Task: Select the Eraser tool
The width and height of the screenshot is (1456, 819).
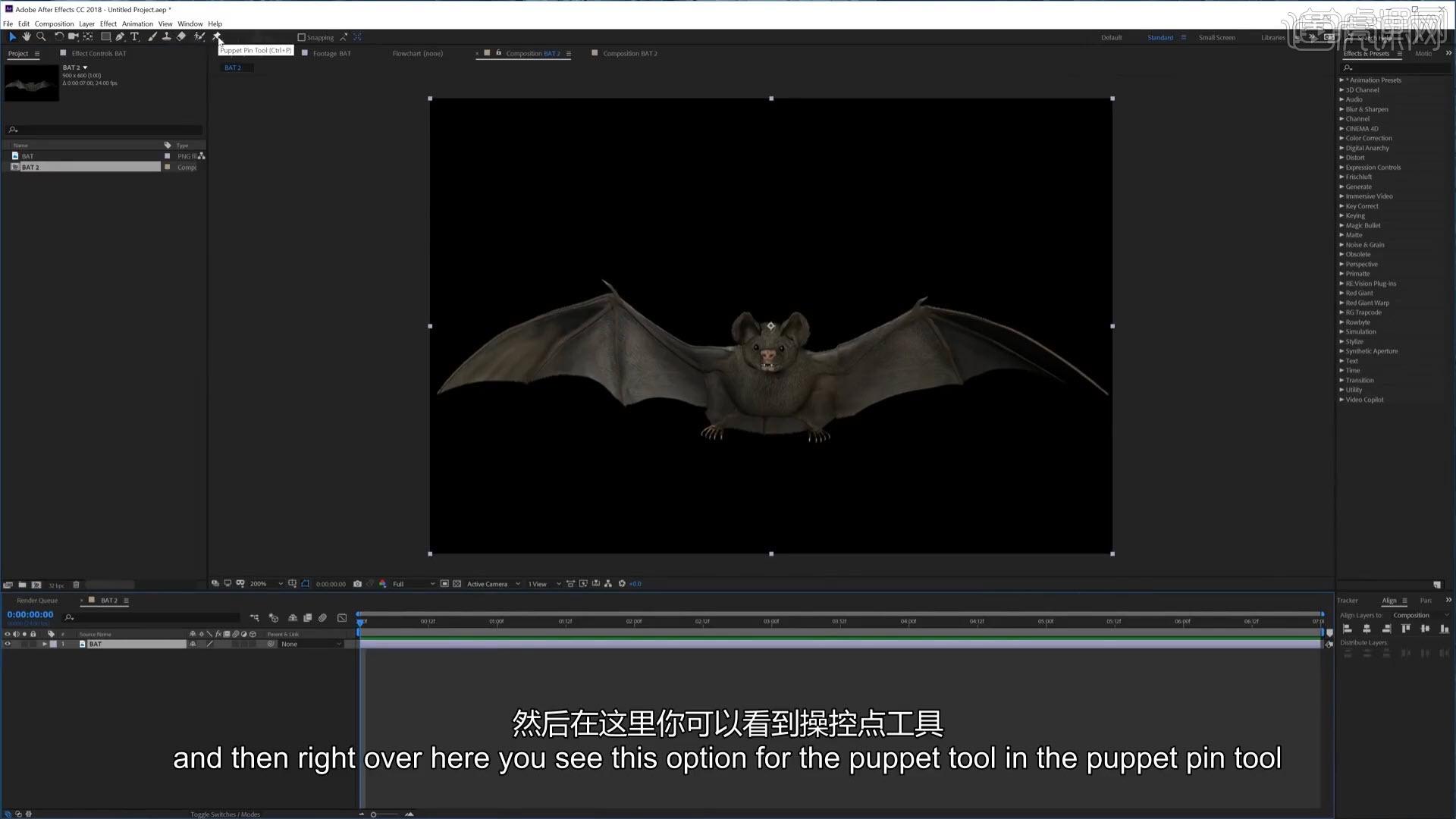Action: coord(181,36)
